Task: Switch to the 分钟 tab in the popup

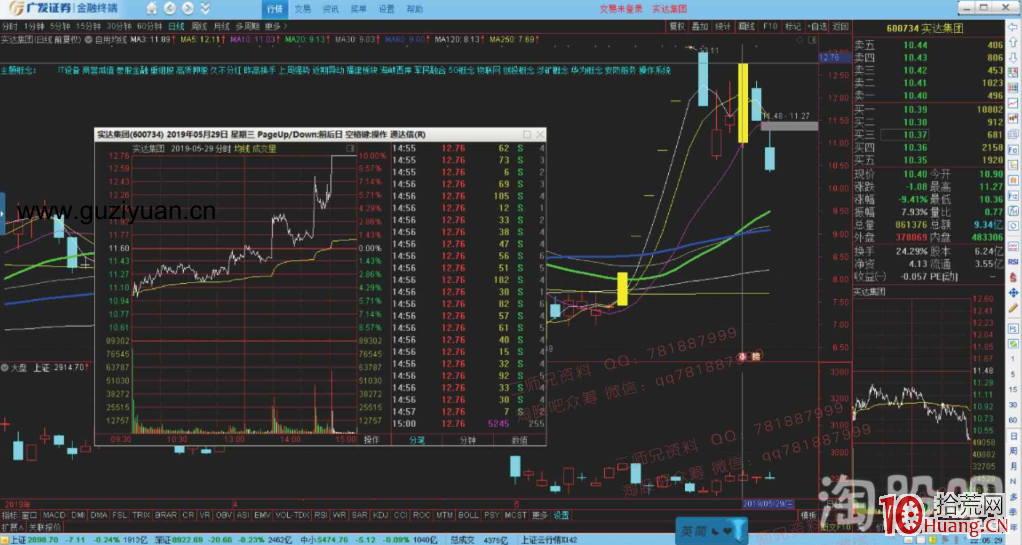Action: point(467,440)
